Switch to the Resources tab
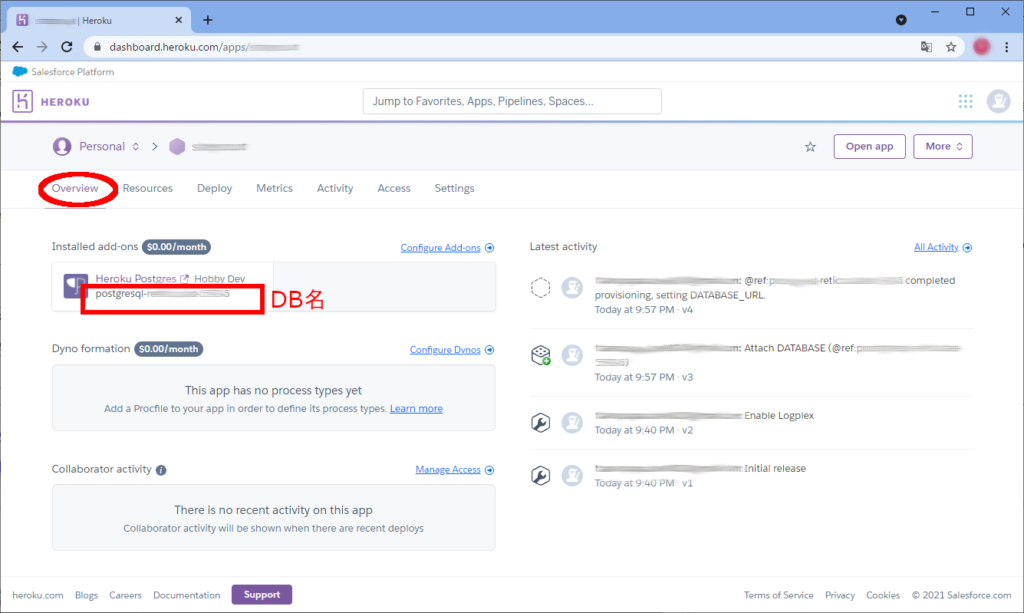 [148, 188]
